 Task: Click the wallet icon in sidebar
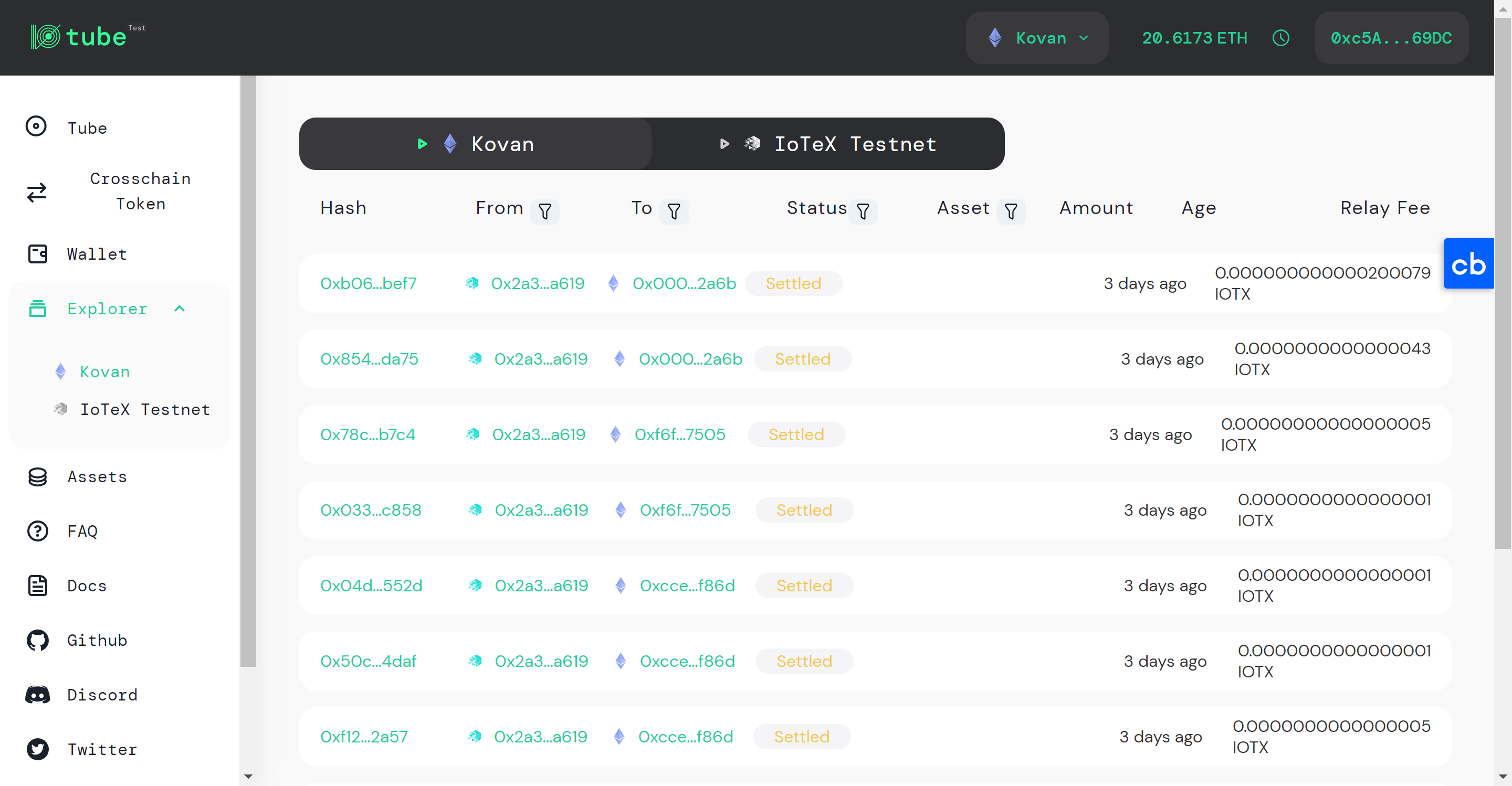38,254
